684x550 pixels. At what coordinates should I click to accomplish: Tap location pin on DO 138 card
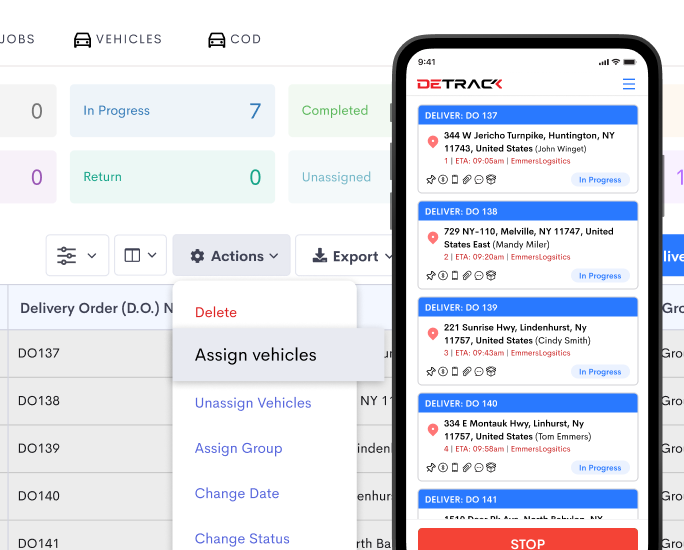tap(433, 238)
